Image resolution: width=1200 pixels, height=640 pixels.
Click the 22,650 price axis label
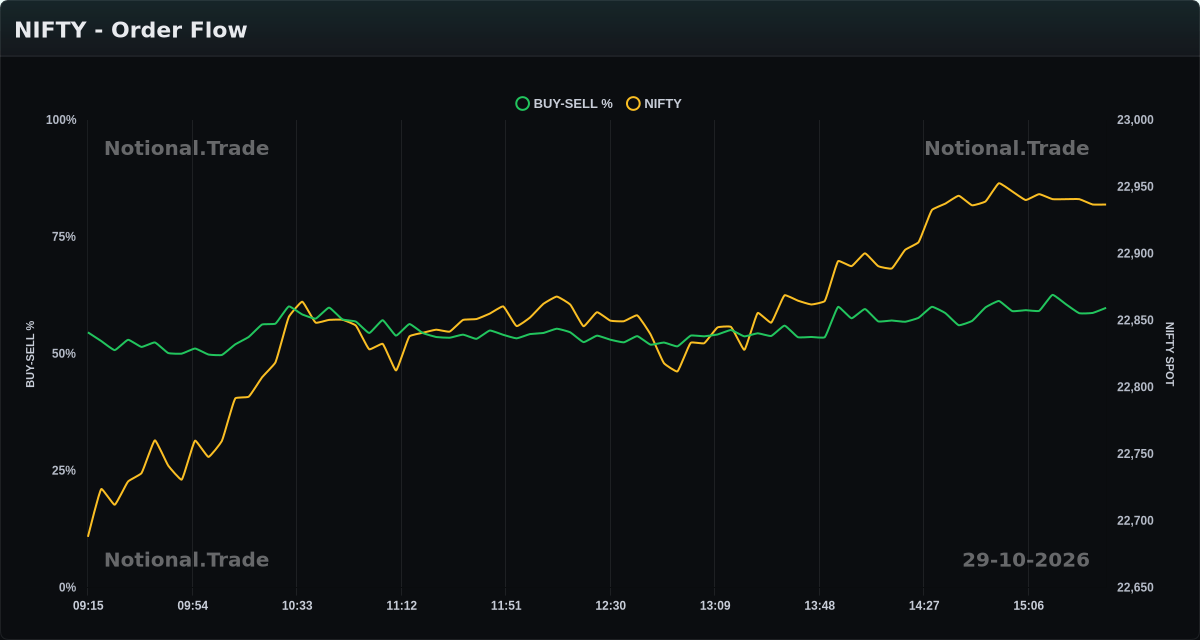1135,588
